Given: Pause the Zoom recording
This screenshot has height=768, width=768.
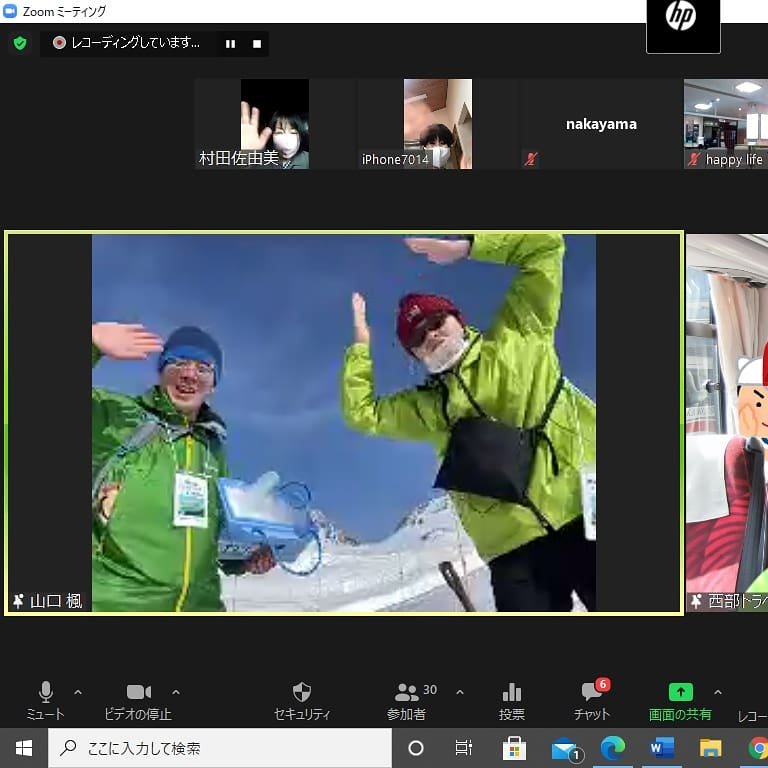Looking at the screenshot, I should point(231,44).
